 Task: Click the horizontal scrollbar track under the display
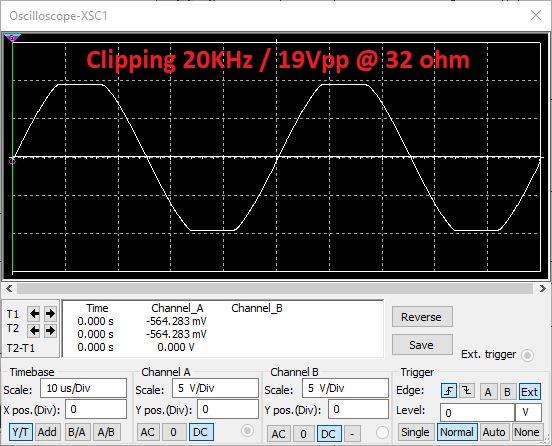point(275,289)
